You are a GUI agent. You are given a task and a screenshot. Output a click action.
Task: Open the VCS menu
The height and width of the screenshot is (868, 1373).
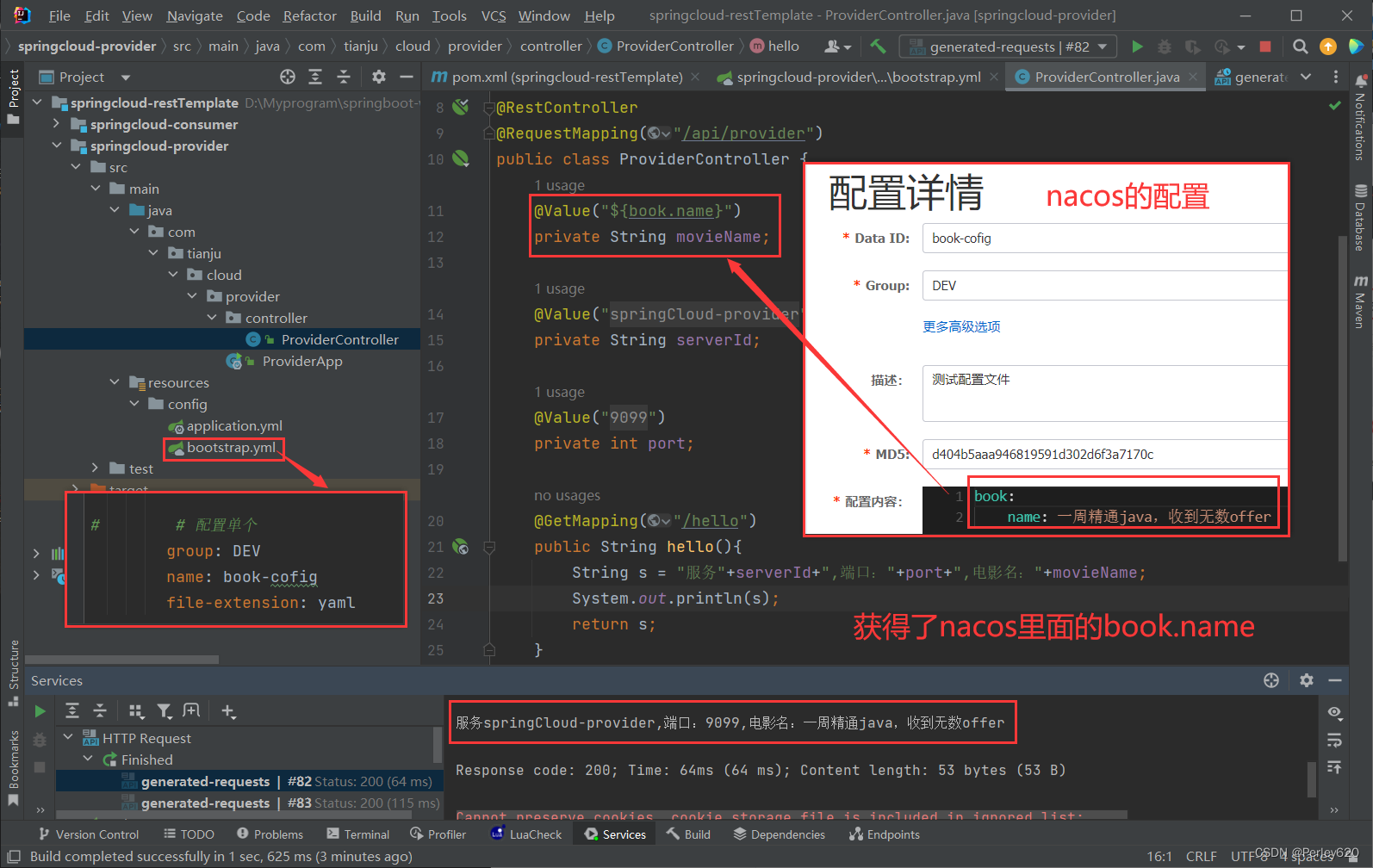494,15
